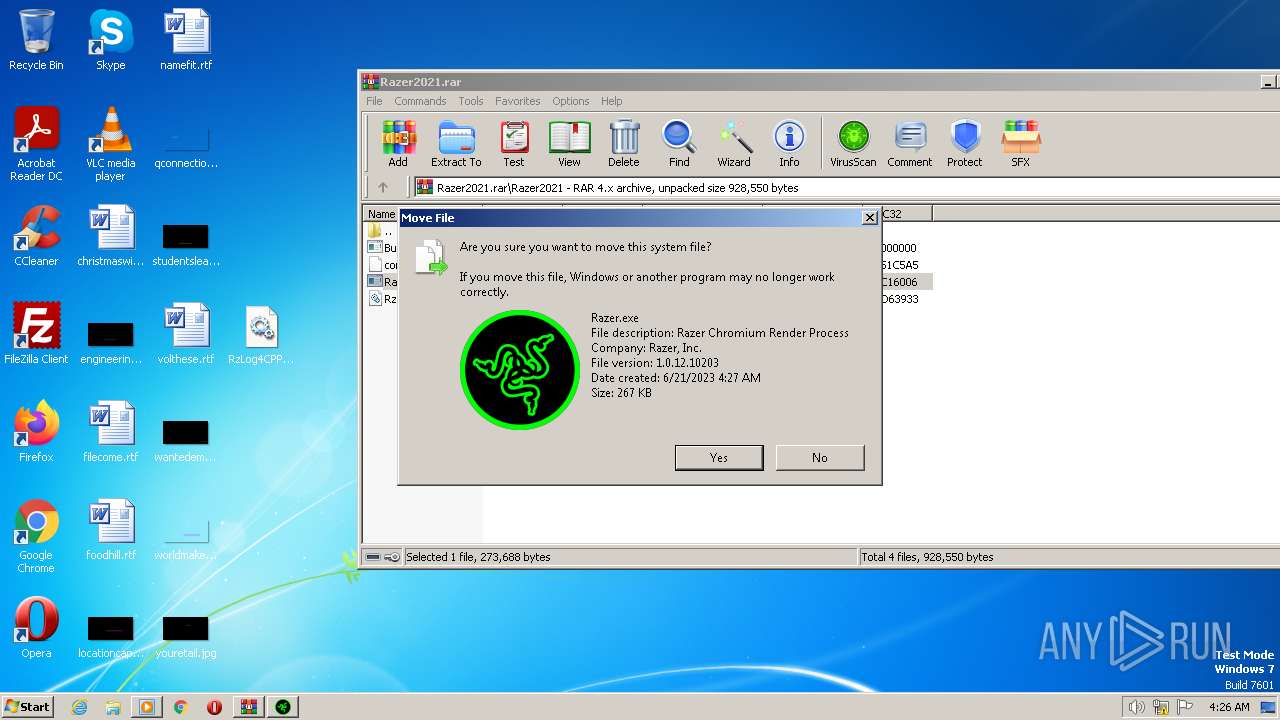This screenshot has height=720, width=1280.
Task: Click the Google Chrome desktop shortcut
Action: (36, 536)
